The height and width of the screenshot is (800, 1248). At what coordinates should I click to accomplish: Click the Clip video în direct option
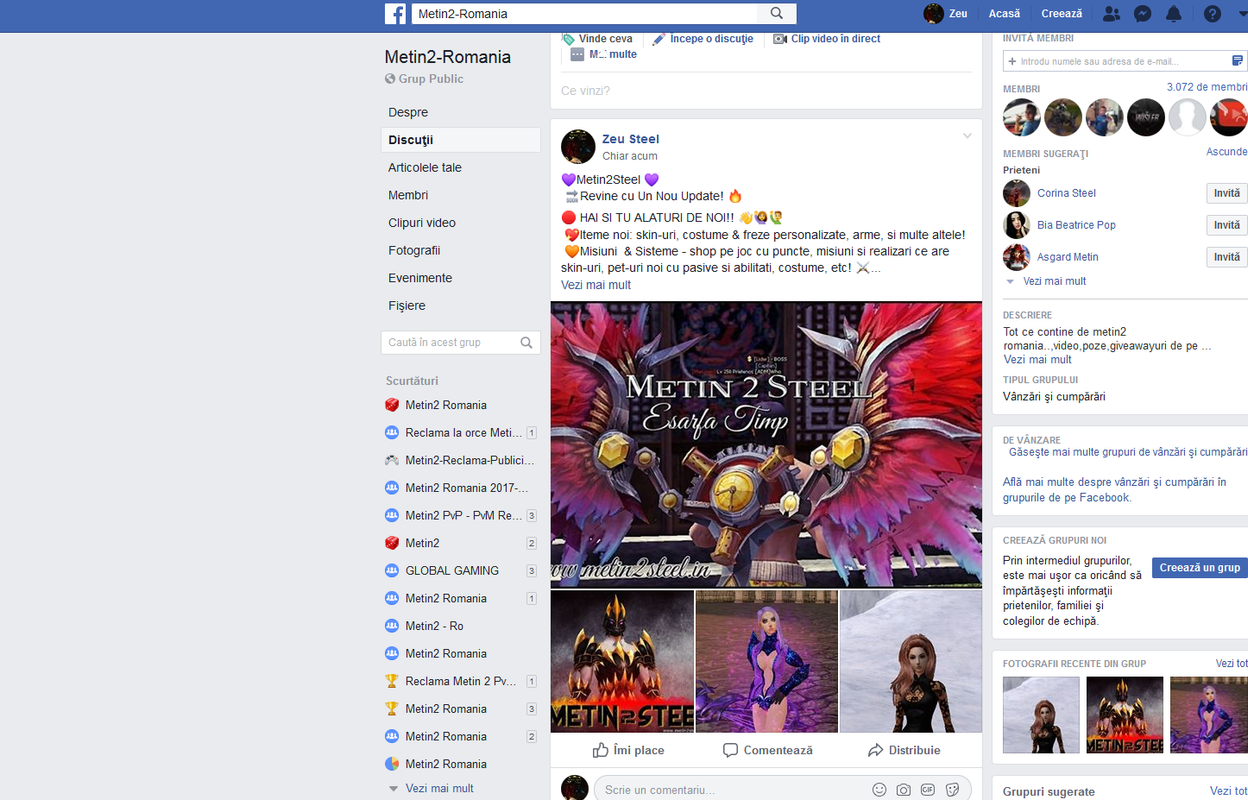[x=827, y=39]
